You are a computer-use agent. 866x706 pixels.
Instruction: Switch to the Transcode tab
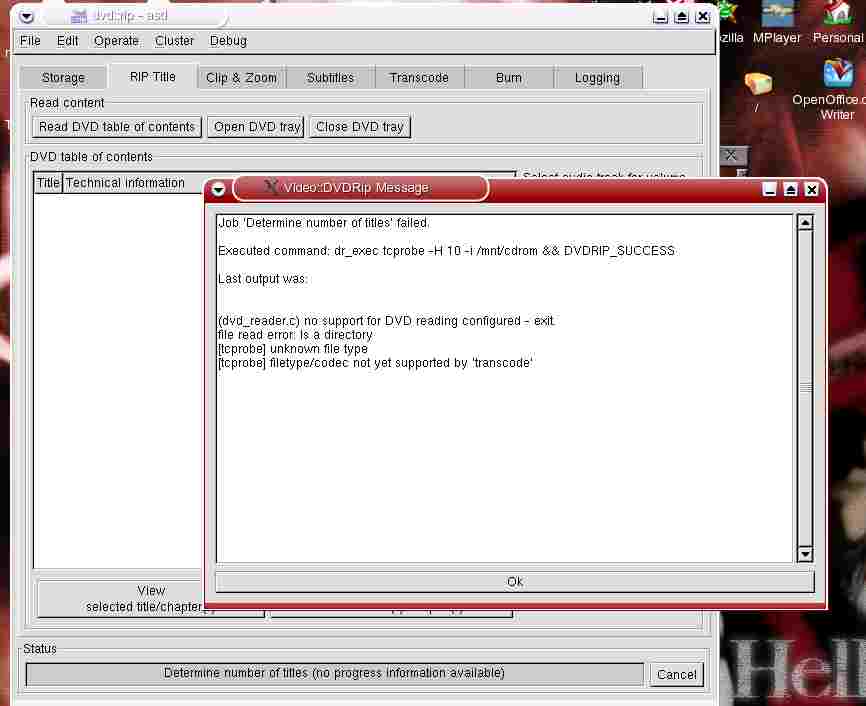(x=419, y=78)
